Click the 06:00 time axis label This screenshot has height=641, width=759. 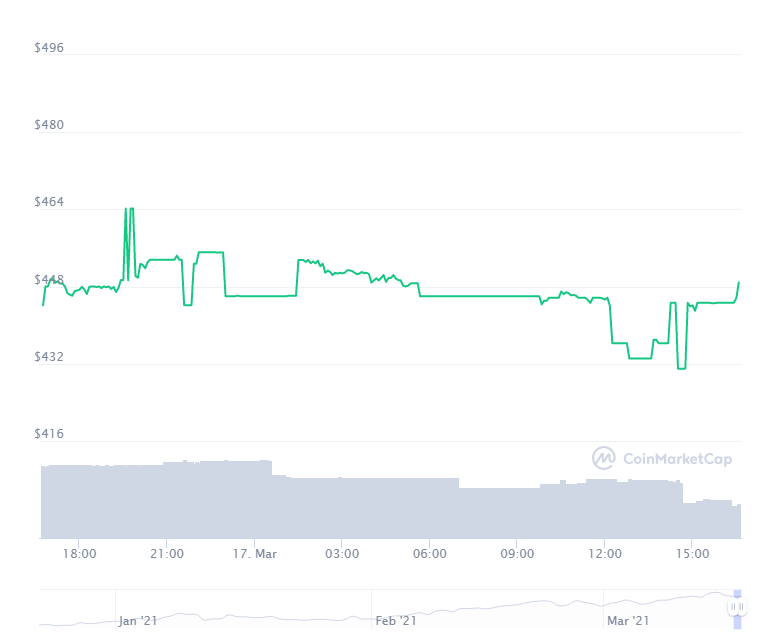430,554
